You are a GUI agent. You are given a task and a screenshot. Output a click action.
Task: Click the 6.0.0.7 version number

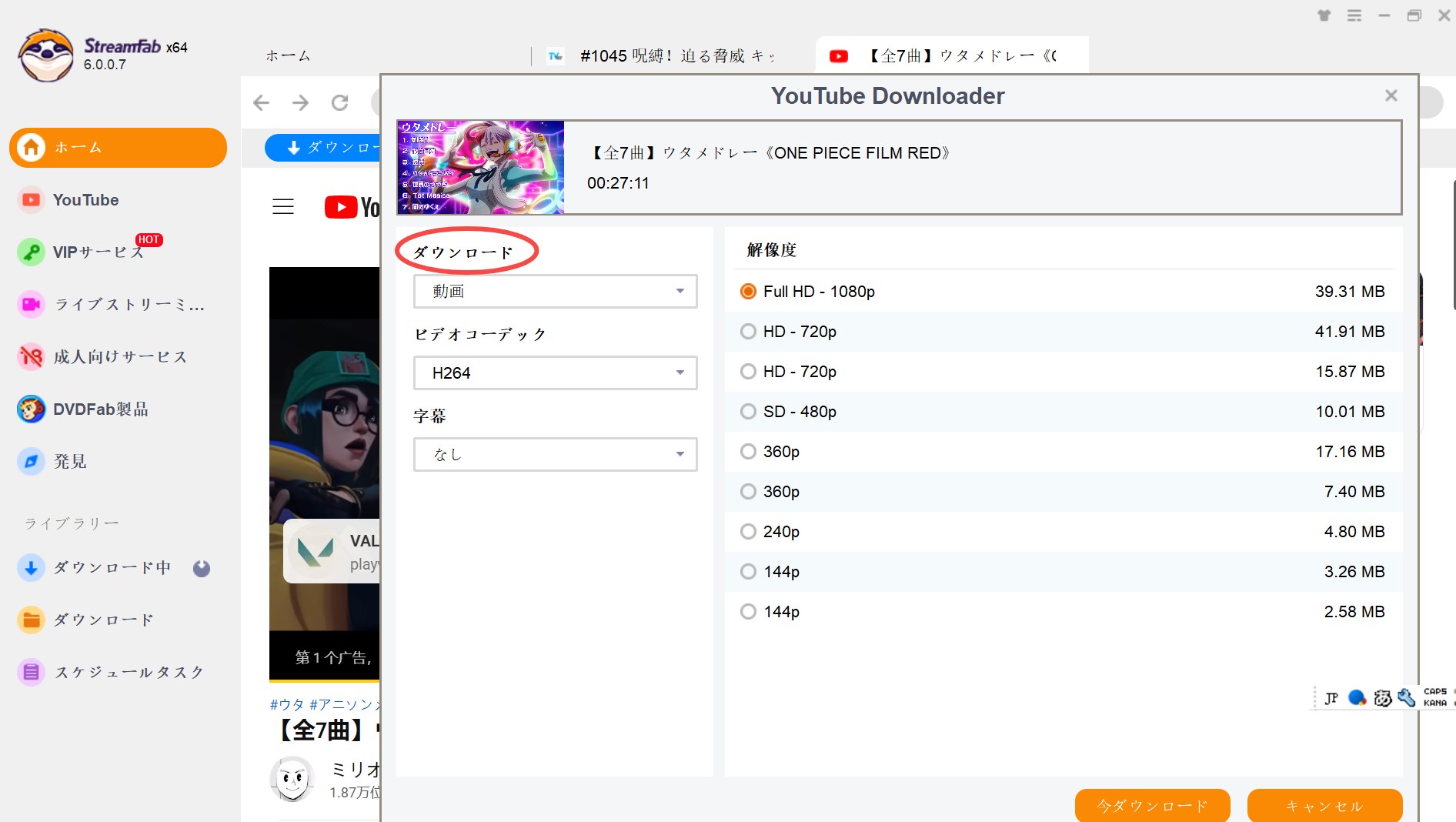coord(105,65)
